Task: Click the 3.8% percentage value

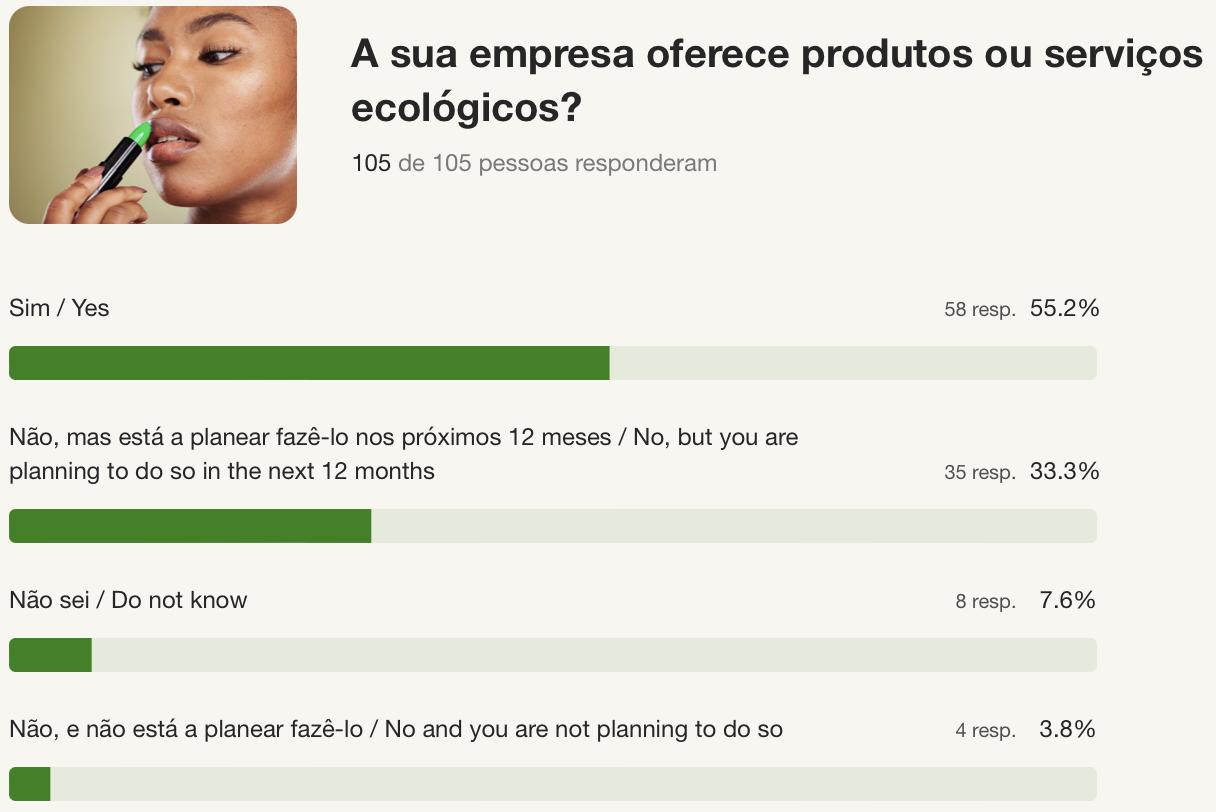Action: pyautogui.click(x=1067, y=730)
